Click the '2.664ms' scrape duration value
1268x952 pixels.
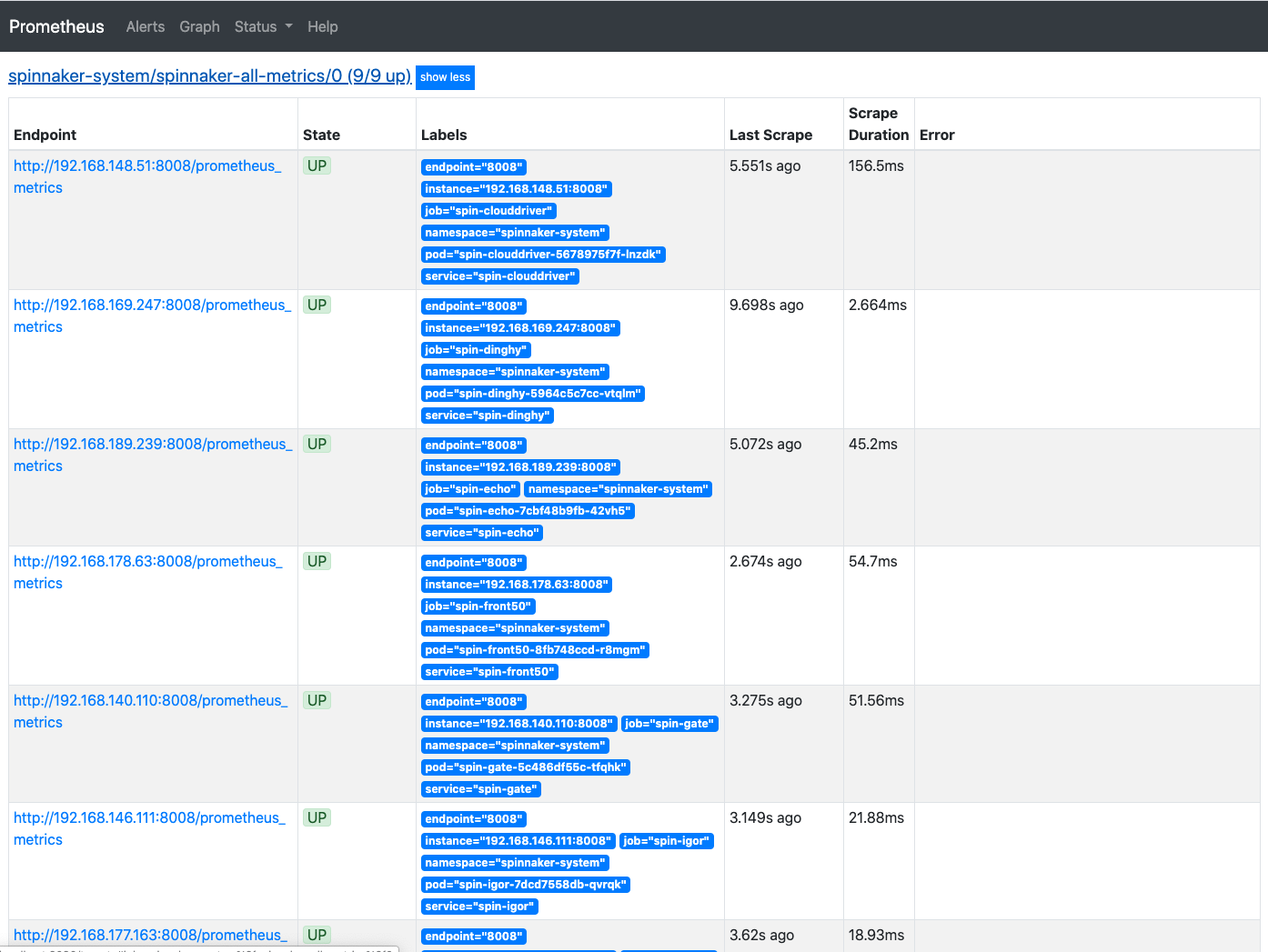878,305
